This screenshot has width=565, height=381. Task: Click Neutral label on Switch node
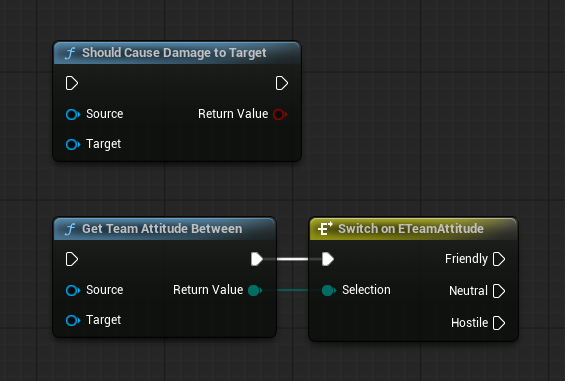point(468,291)
